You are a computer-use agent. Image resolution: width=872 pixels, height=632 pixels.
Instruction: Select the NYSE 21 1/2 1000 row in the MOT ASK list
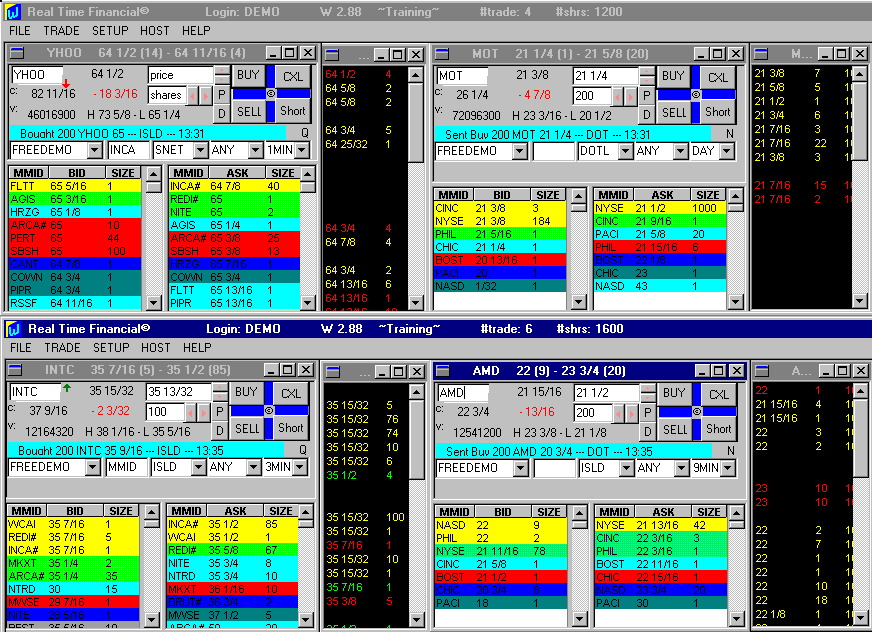click(660, 208)
